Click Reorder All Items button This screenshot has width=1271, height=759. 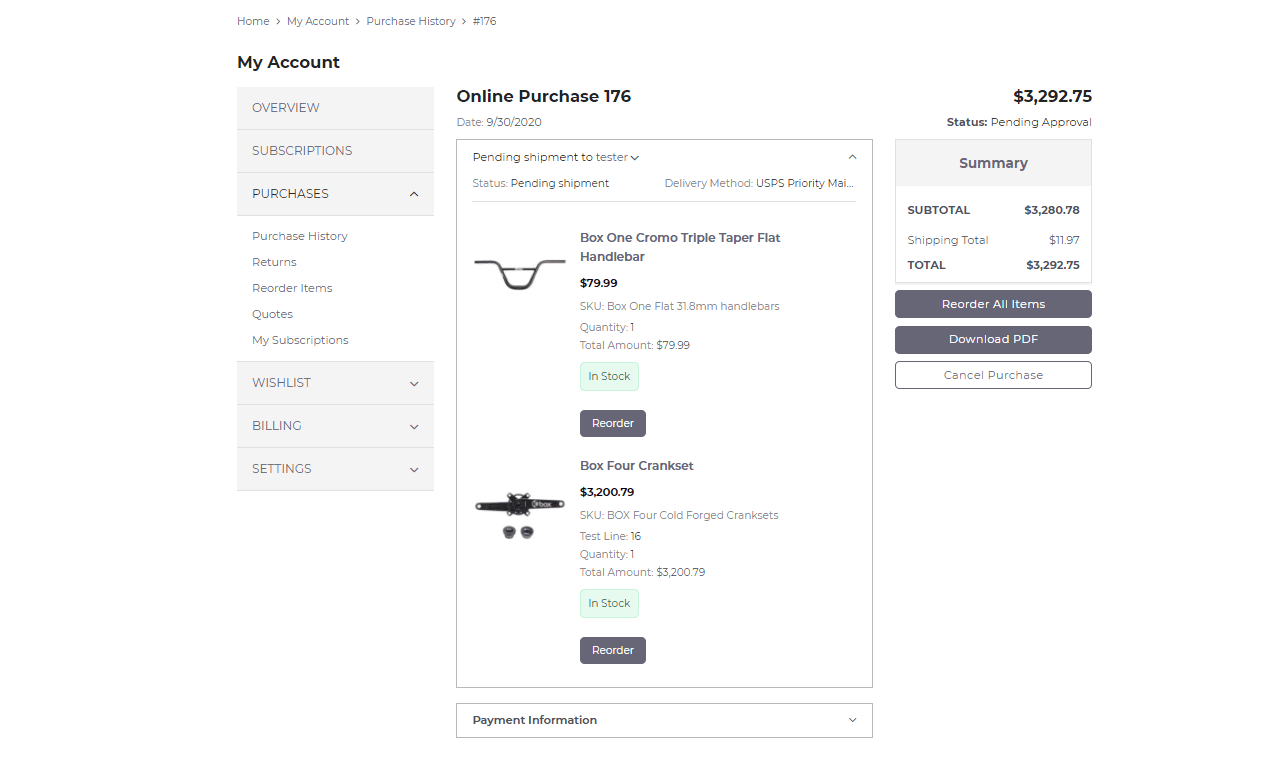(993, 304)
